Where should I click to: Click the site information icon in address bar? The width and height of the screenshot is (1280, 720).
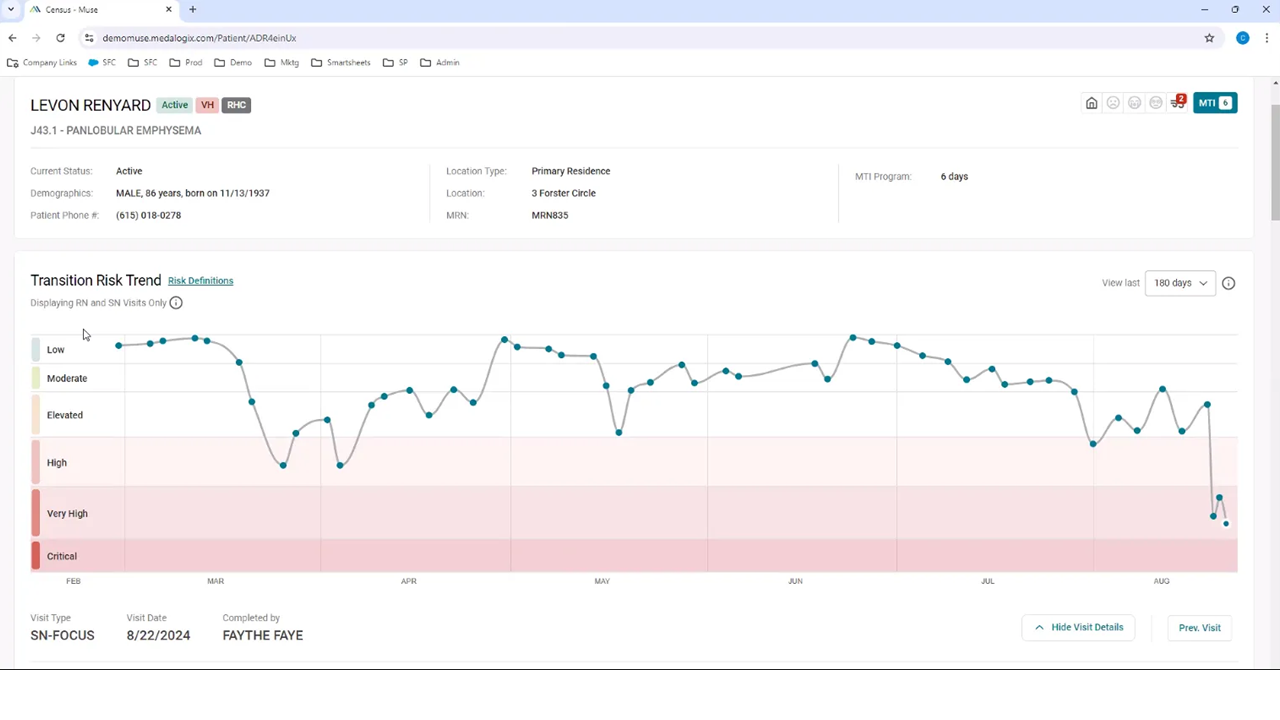tap(89, 38)
